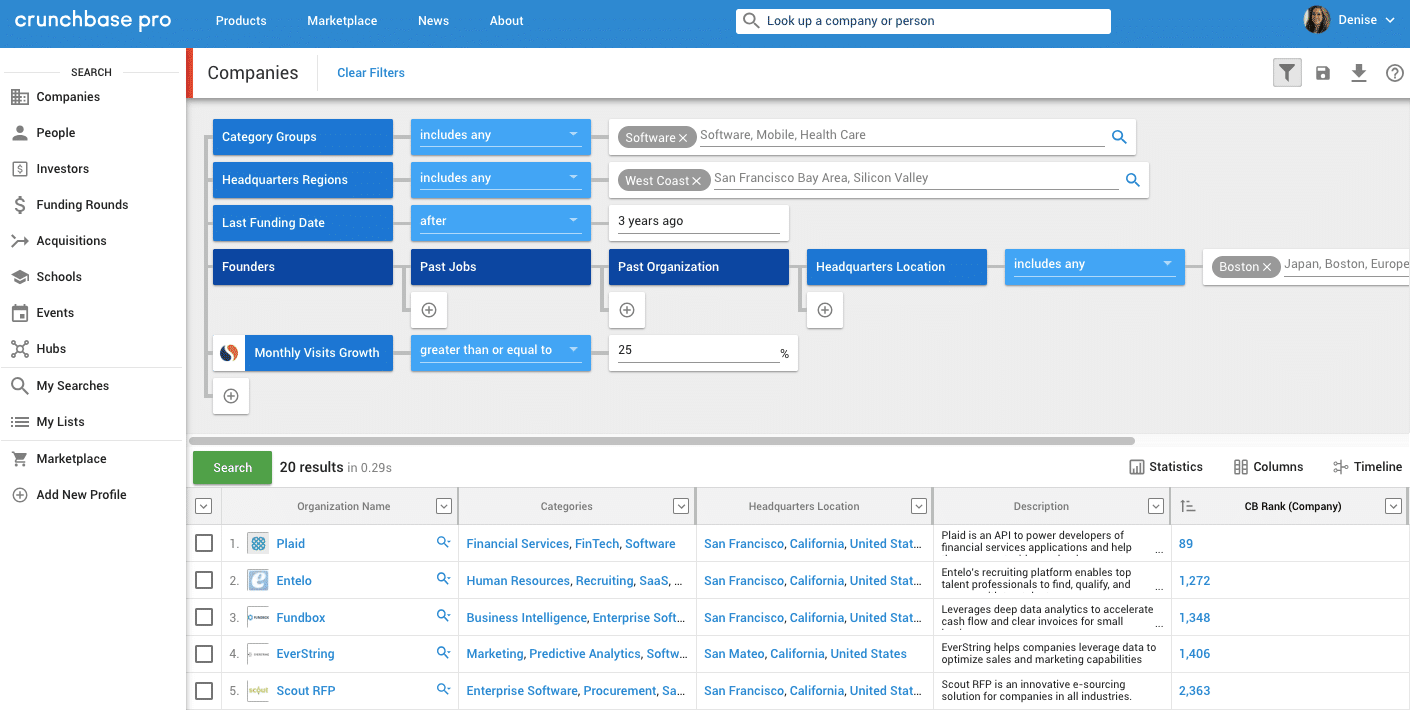Click SimilarWeb icon beside Monthly Visits Growth
This screenshot has height=710, width=1410.
point(229,353)
